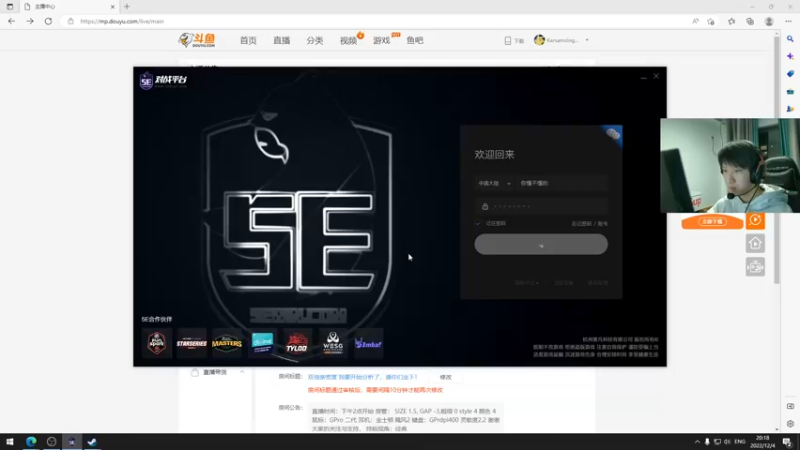Open the WeChat QR login corner icon
Image resolution: width=800 pixels, height=450 pixels.
coord(612,135)
